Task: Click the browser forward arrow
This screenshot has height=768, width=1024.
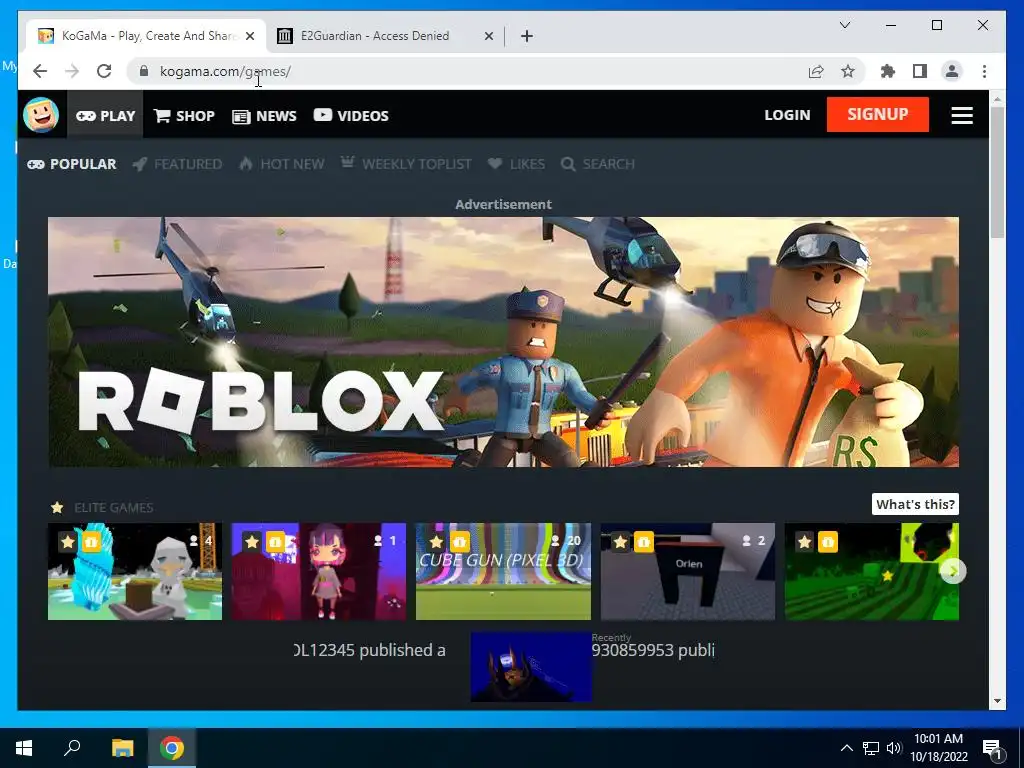Action: 72,71
